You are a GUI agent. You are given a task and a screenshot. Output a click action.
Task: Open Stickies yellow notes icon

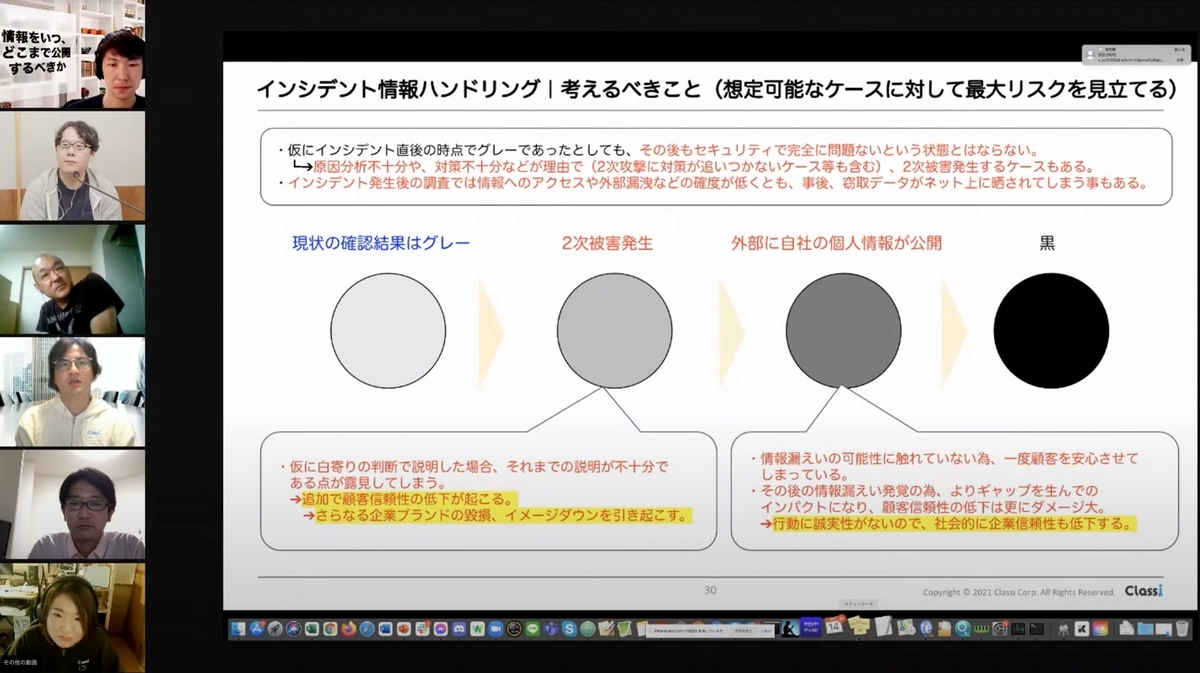859,627
